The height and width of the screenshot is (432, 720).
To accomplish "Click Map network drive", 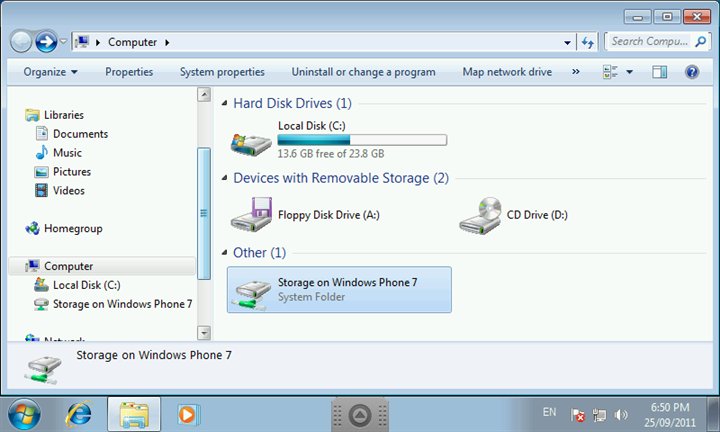I will (x=507, y=72).
